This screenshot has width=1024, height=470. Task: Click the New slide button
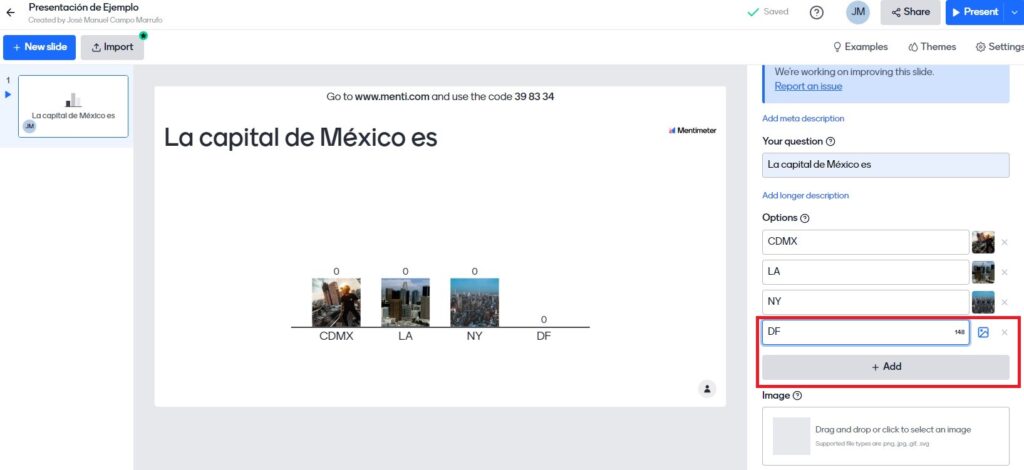click(39, 47)
